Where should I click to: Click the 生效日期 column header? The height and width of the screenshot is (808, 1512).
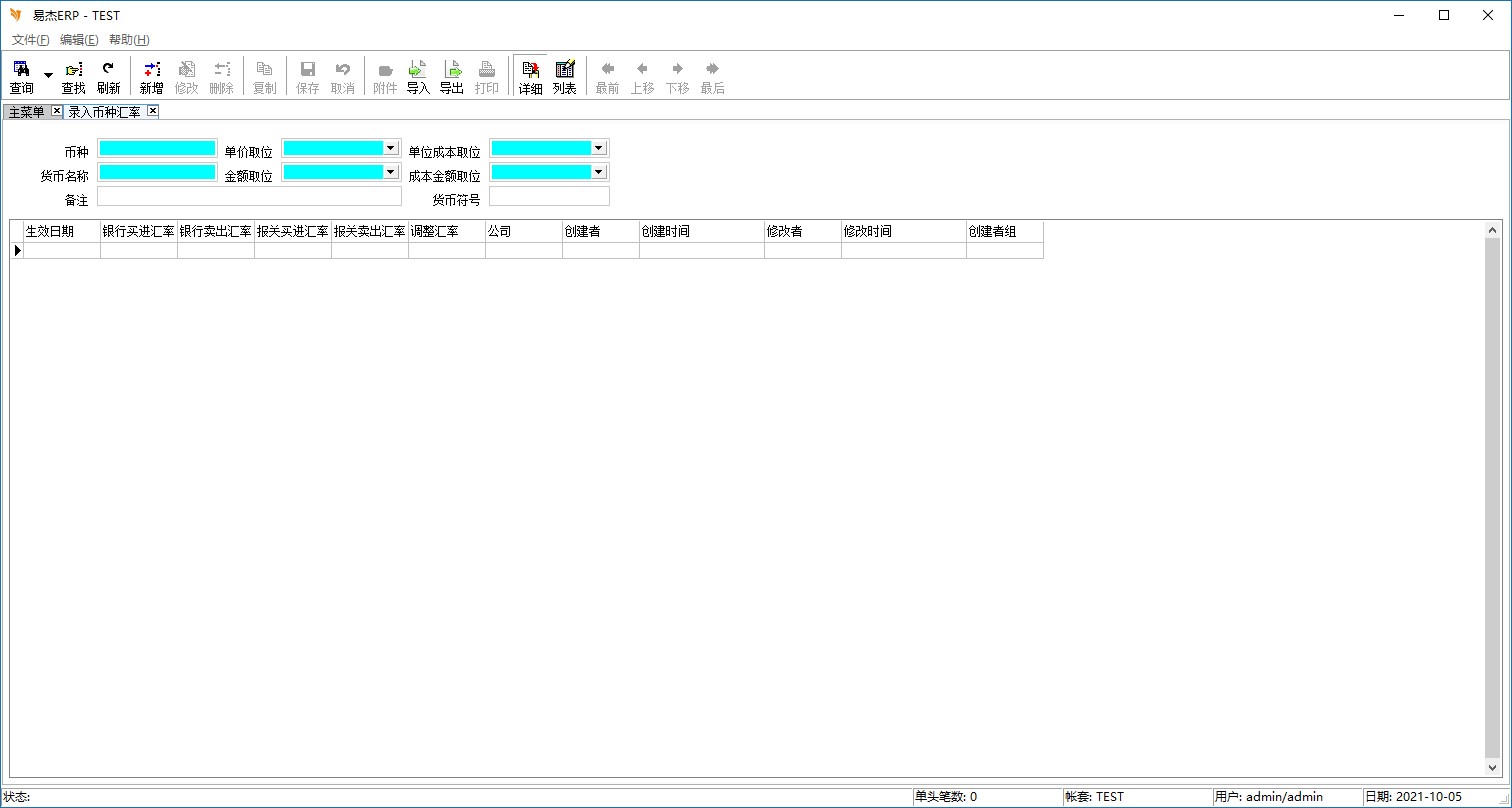point(61,231)
